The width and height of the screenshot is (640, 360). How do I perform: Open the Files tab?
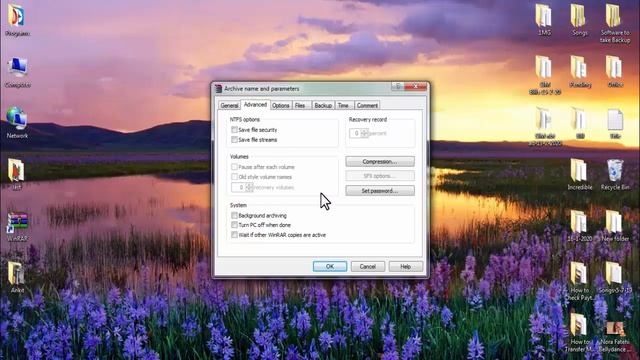coord(301,105)
